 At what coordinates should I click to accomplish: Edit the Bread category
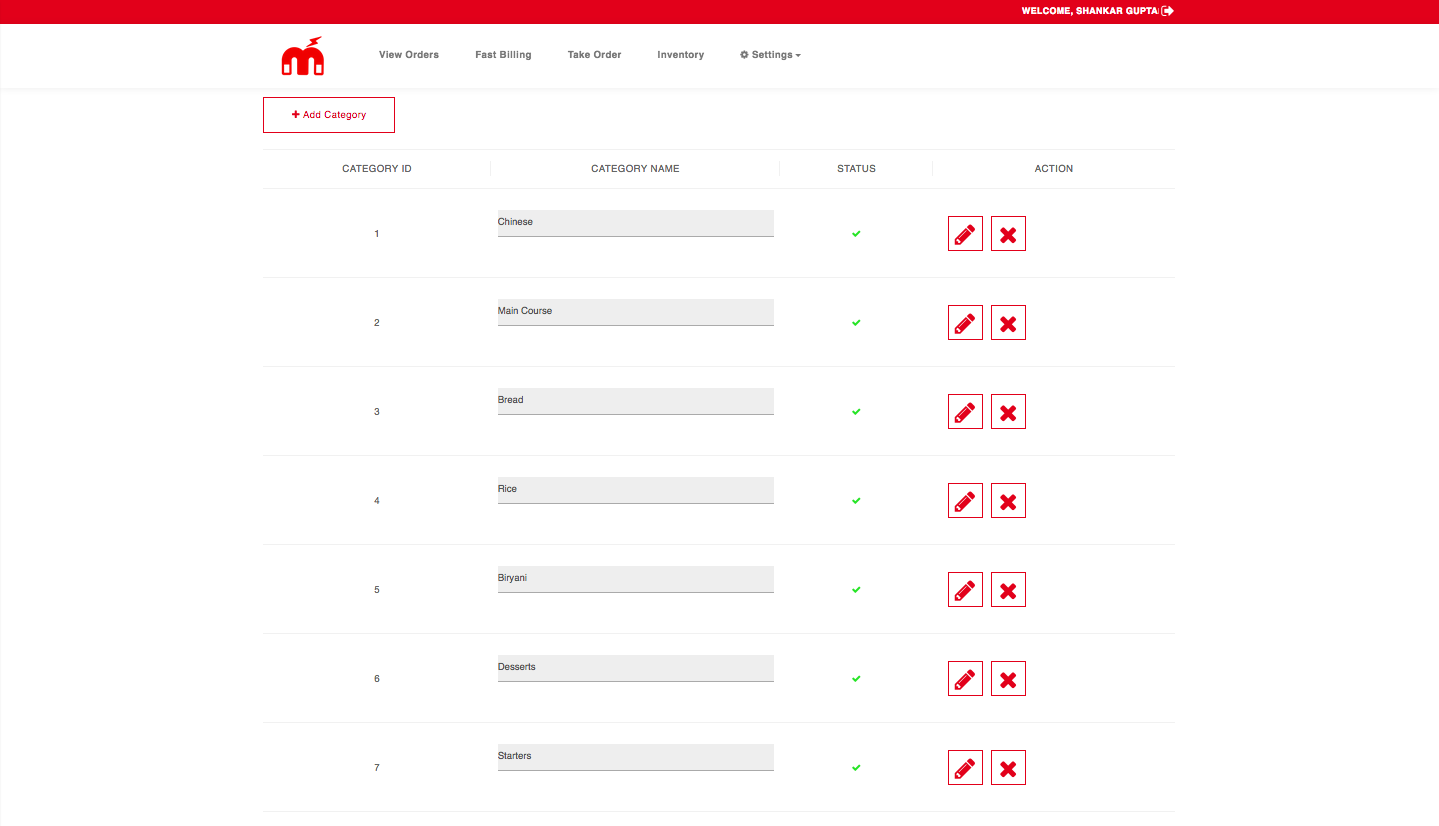click(x=965, y=412)
